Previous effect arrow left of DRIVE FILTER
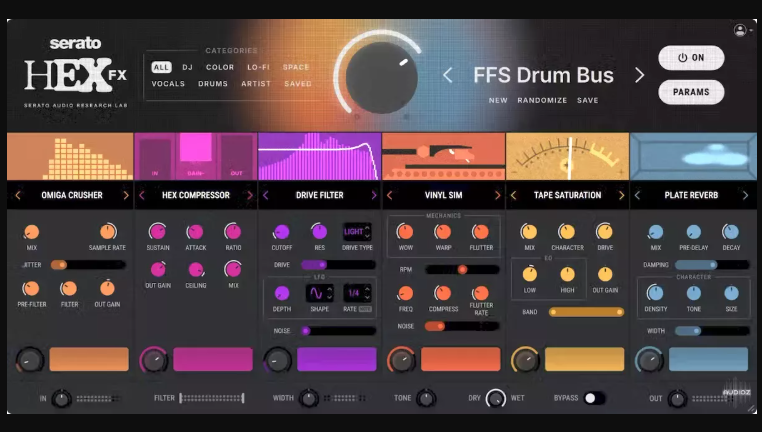762x432 pixels. click(266, 195)
